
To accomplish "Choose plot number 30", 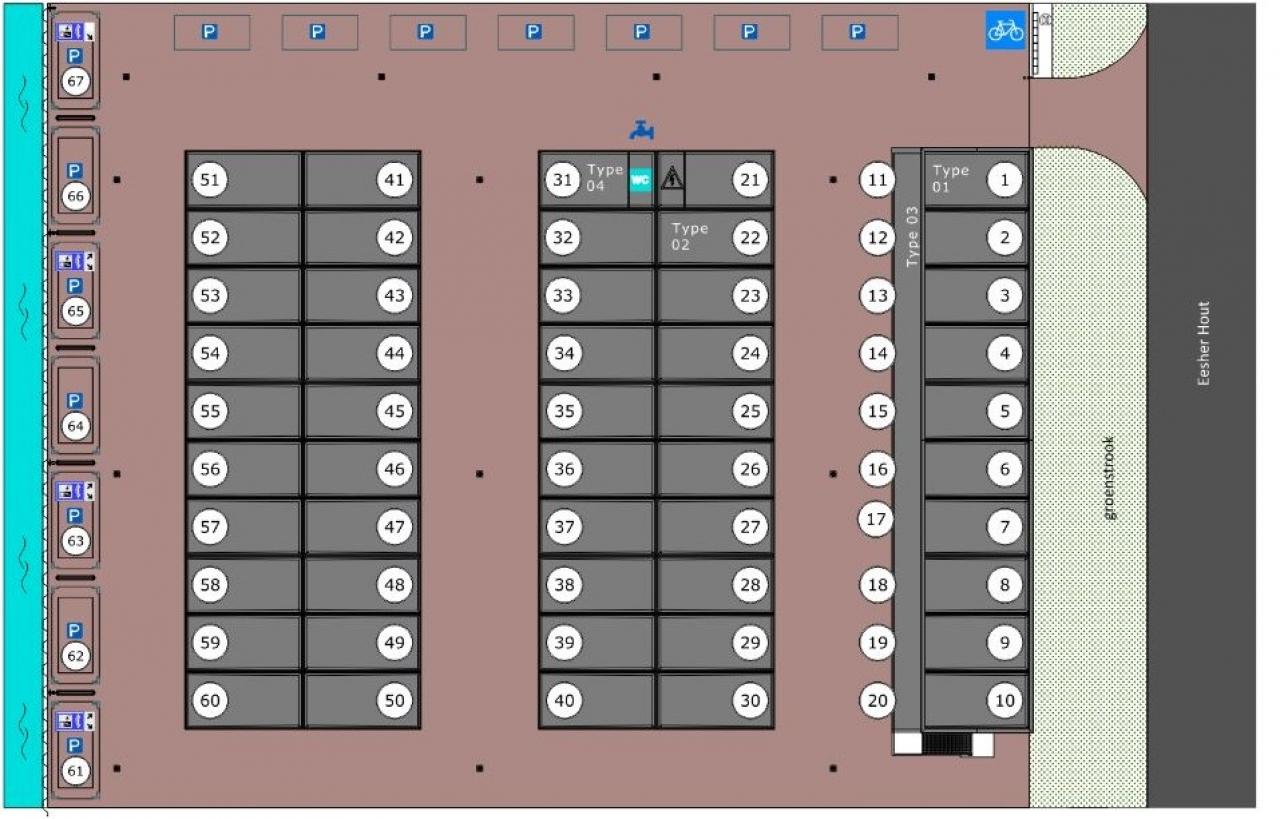I will pyautogui.click(x=750, y=701).
